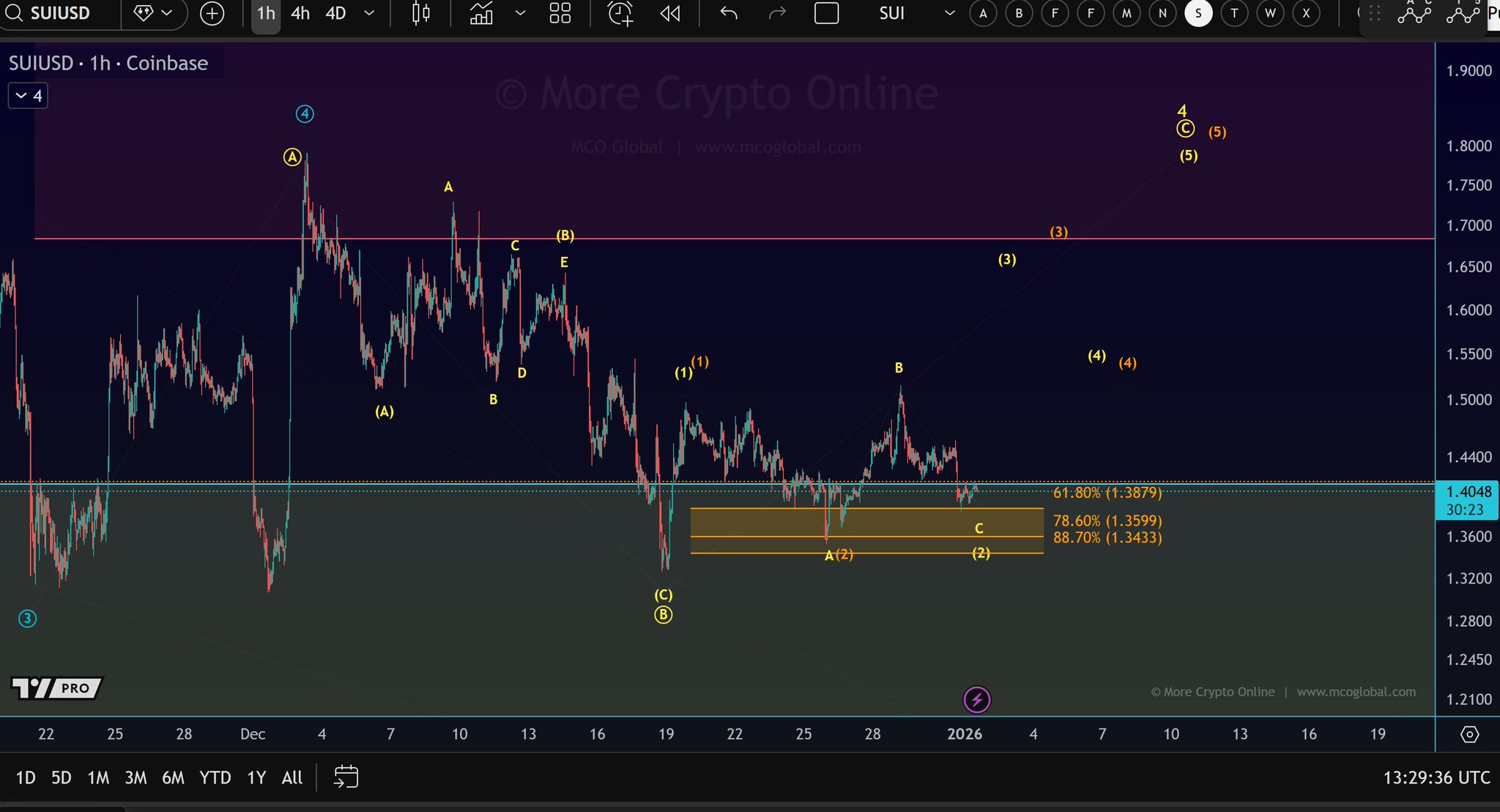The height and width of the screenshot is (812, 1500).
Task: Expand the time interval dropdown chevron
Action: (x=369, y=13)
